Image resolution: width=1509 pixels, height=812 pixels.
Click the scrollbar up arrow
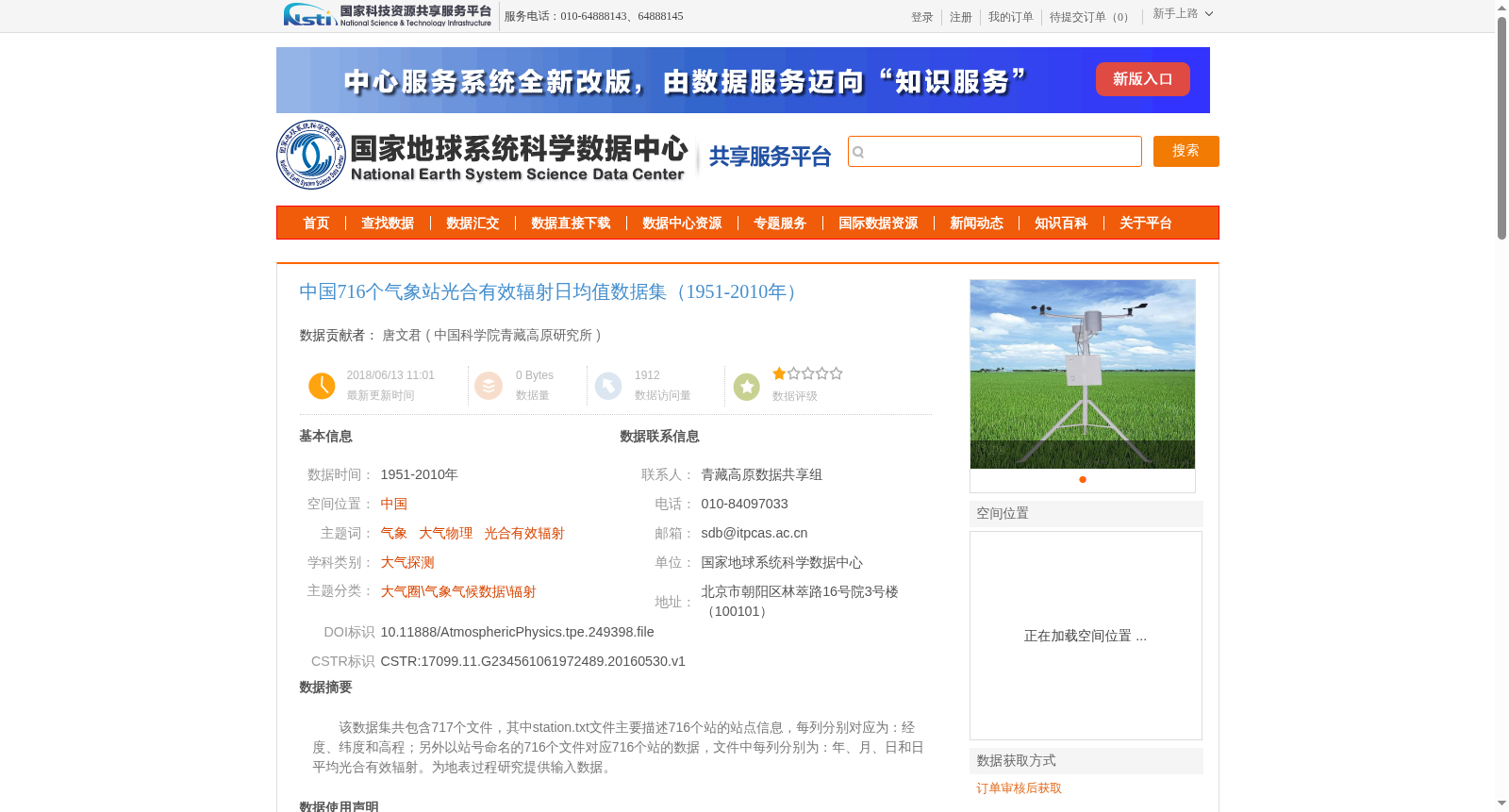click(x=1502, y=8)
